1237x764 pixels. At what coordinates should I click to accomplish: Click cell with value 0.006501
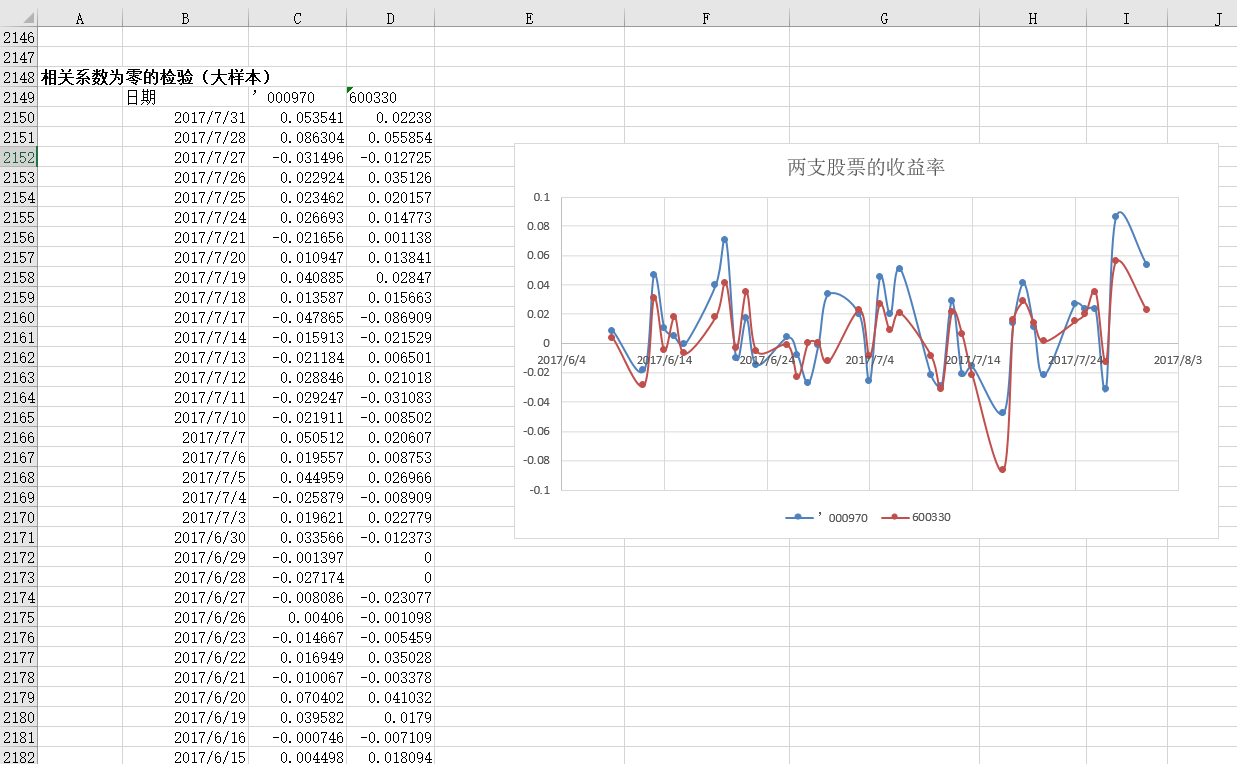391,357
